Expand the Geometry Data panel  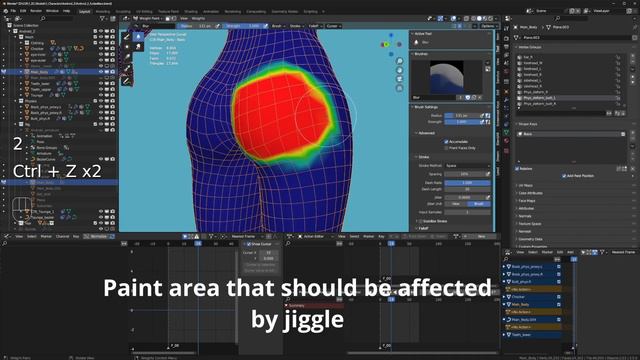tap(530, 239)
